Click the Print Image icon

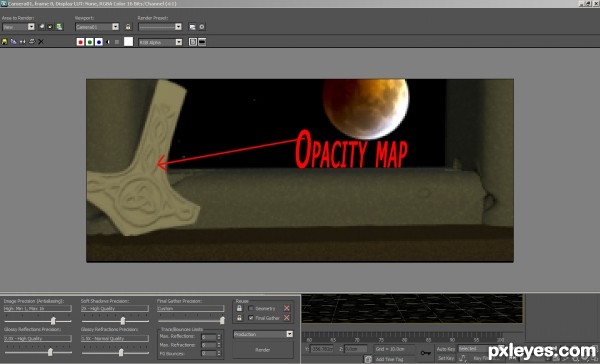click(32, 42)
